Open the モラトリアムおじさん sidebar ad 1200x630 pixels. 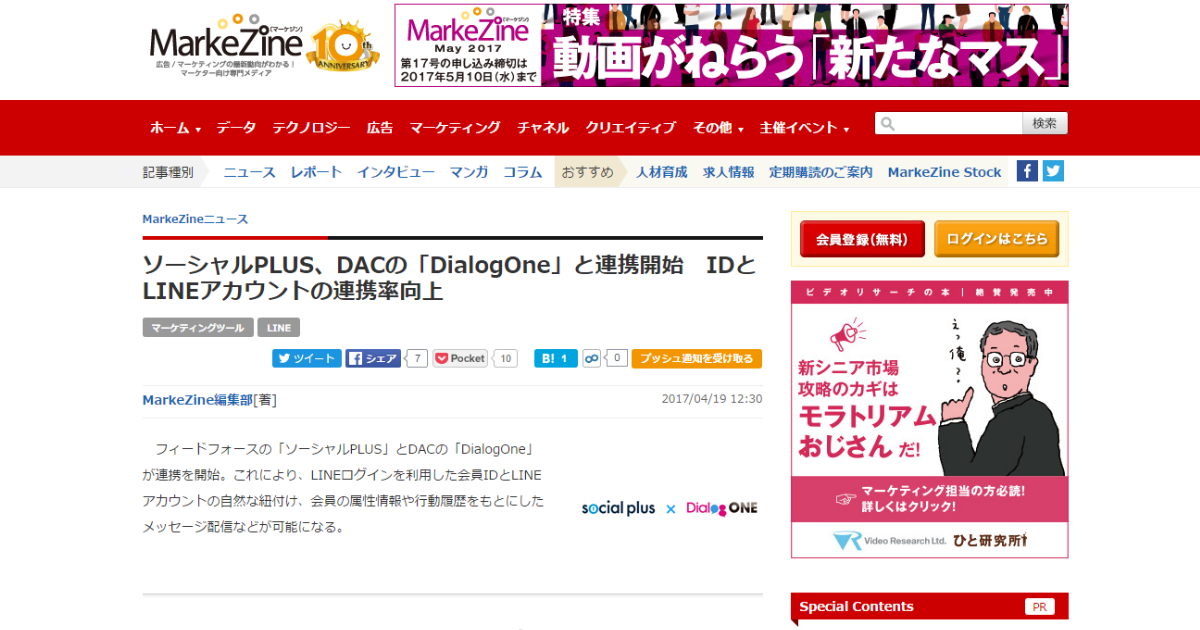(x=929, y=419)
